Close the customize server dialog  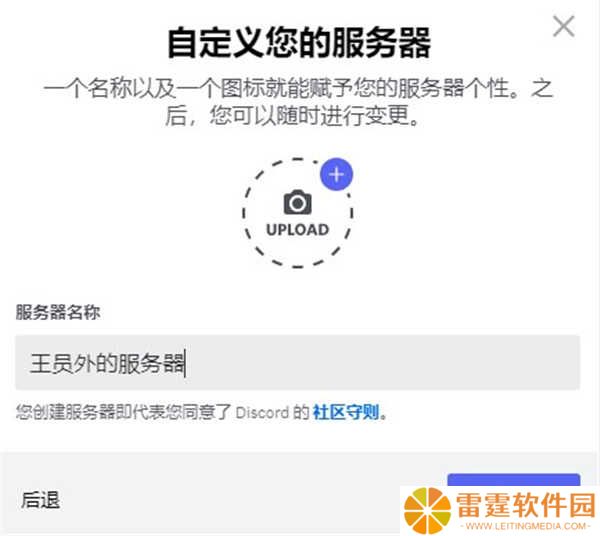pos(564,26)
